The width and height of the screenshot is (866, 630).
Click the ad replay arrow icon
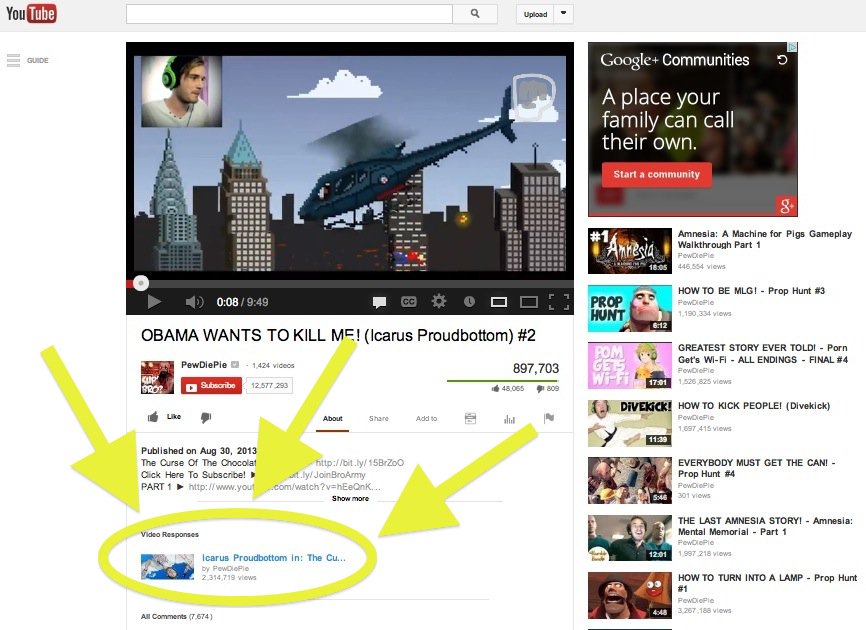tap(781, 60)
